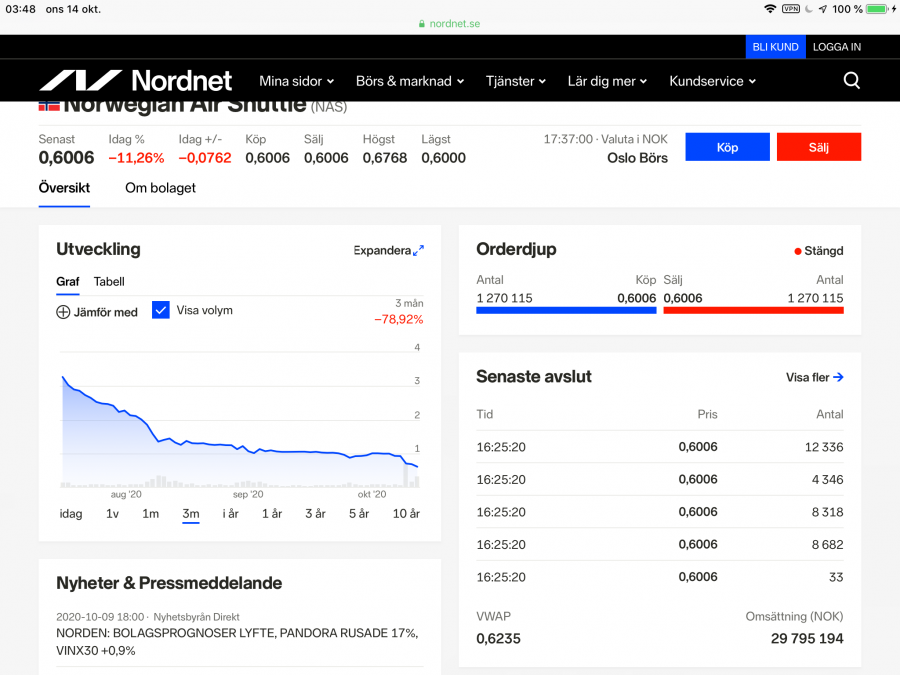Click the trade row with Antal 8 318

coord(660,512)
